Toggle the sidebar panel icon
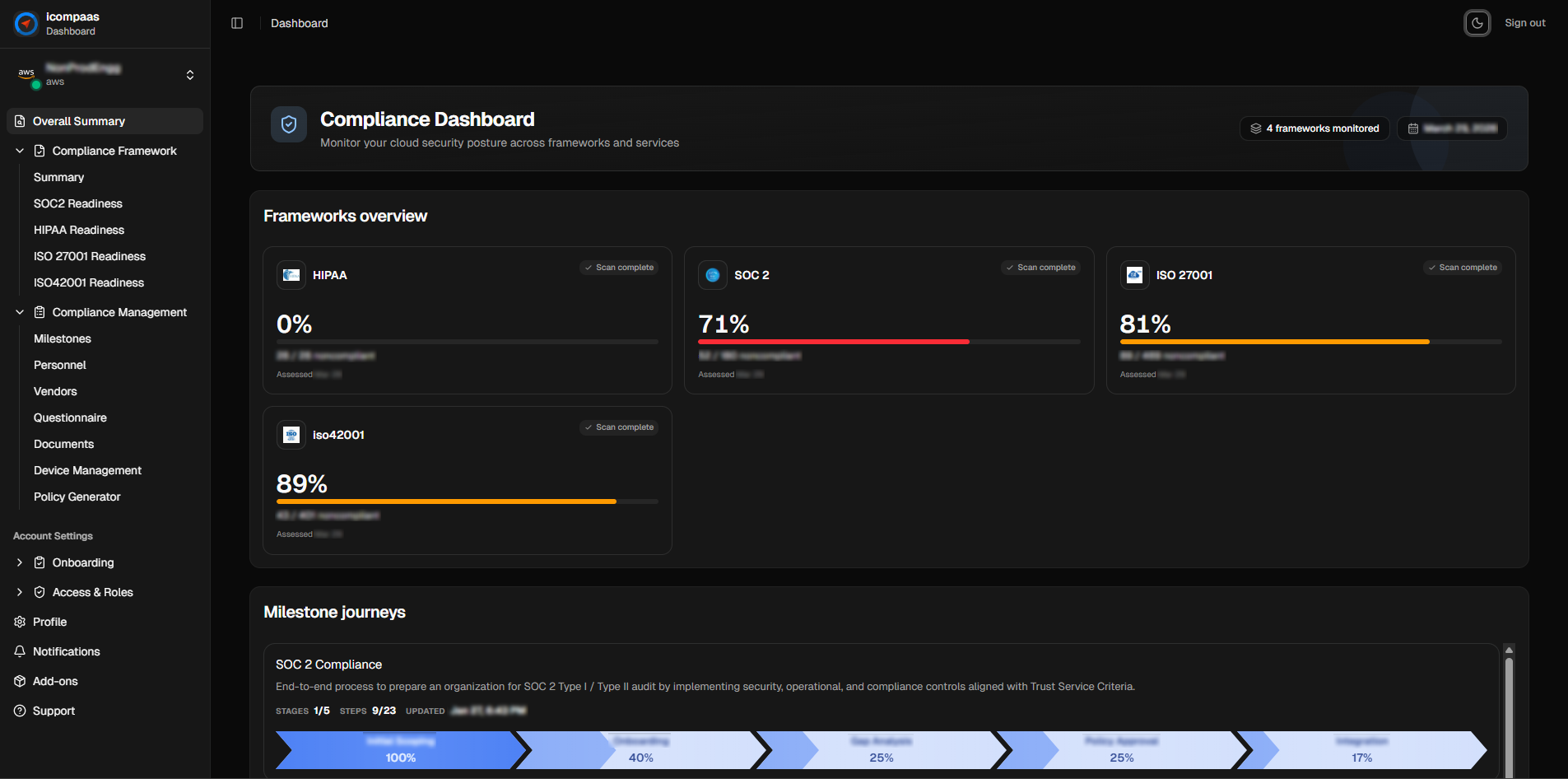This screenshot has width=1568, height=779. 237,23
